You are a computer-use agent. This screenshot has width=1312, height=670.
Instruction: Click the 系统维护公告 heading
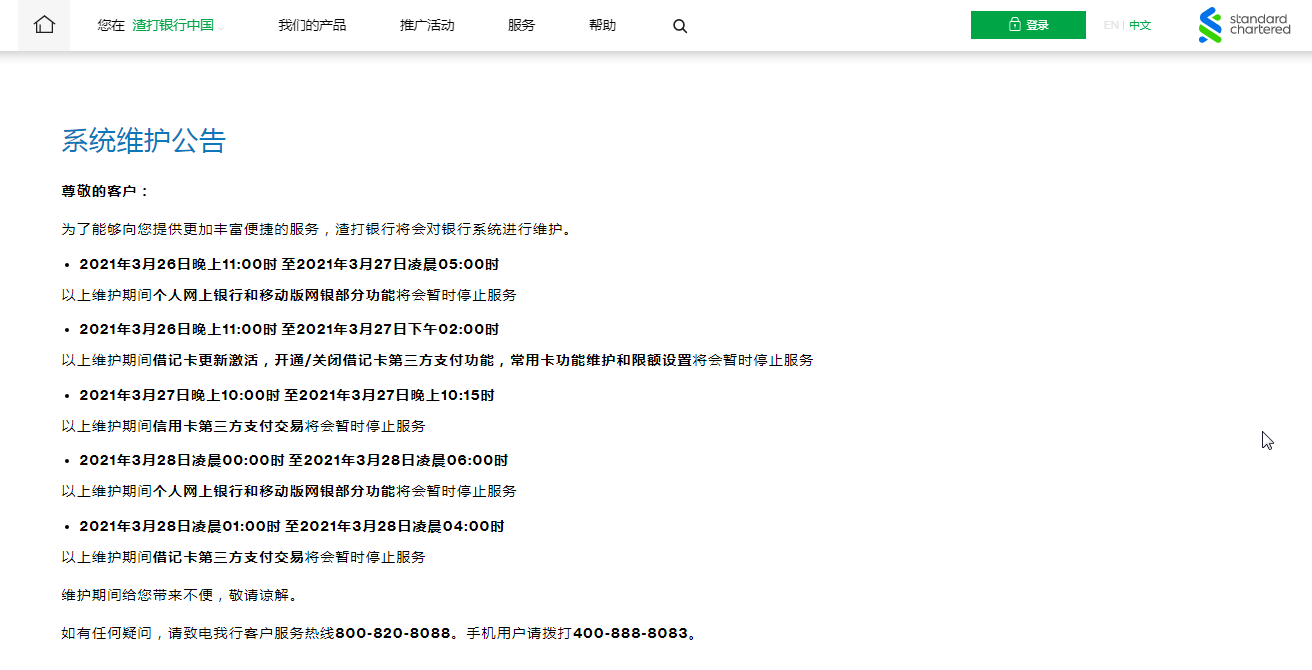click(144, 141)
